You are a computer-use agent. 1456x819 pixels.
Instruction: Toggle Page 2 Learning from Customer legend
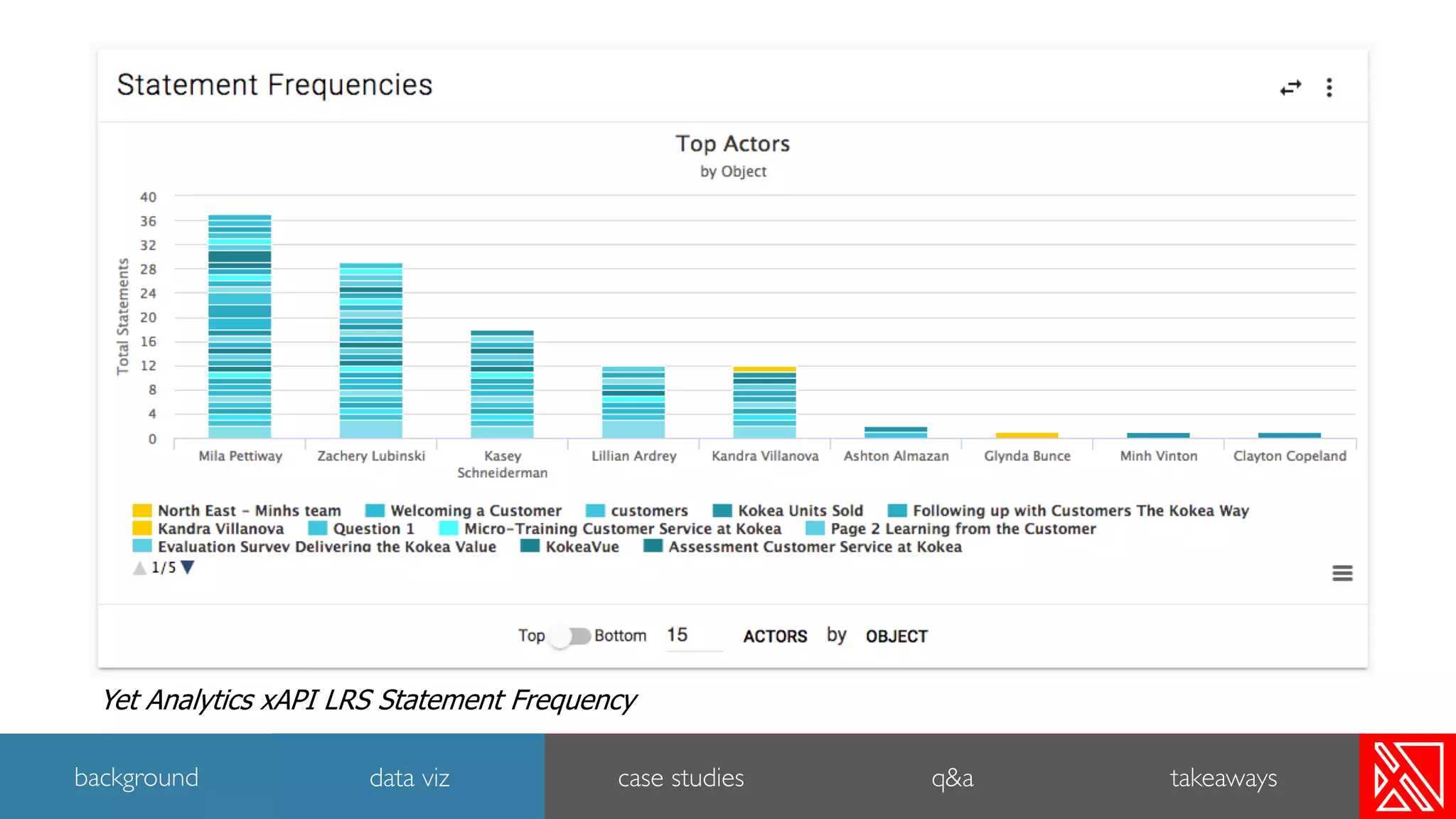951,528
